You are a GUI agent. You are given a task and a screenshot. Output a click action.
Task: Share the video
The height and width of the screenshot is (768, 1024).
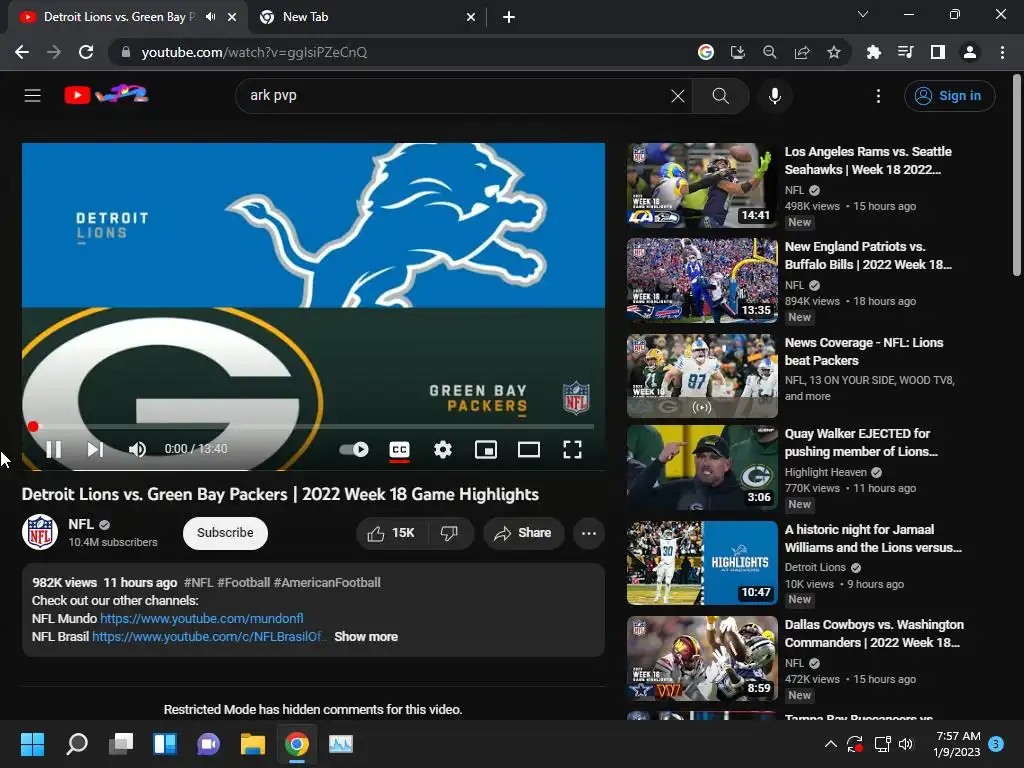(x=523, y=533)
